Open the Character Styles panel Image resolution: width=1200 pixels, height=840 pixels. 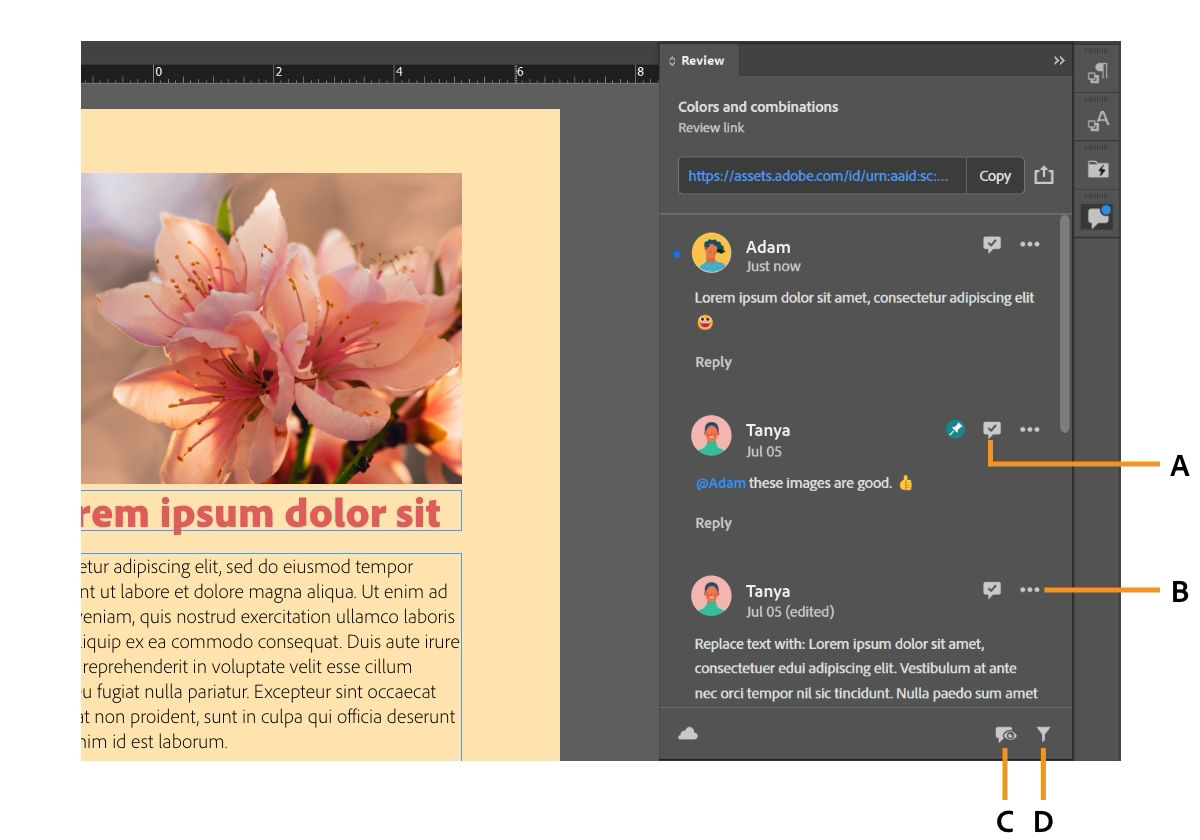coord(1095,118)
